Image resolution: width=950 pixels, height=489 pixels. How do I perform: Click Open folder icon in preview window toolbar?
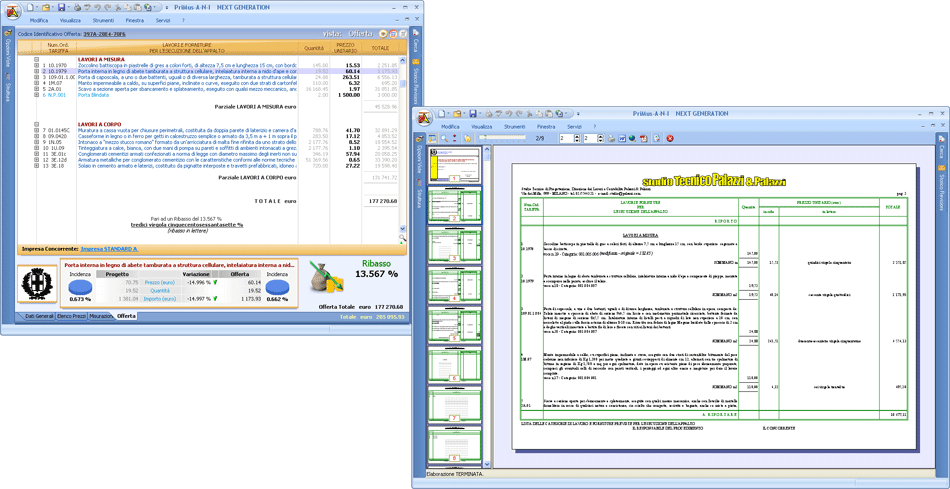coord(459,113)
